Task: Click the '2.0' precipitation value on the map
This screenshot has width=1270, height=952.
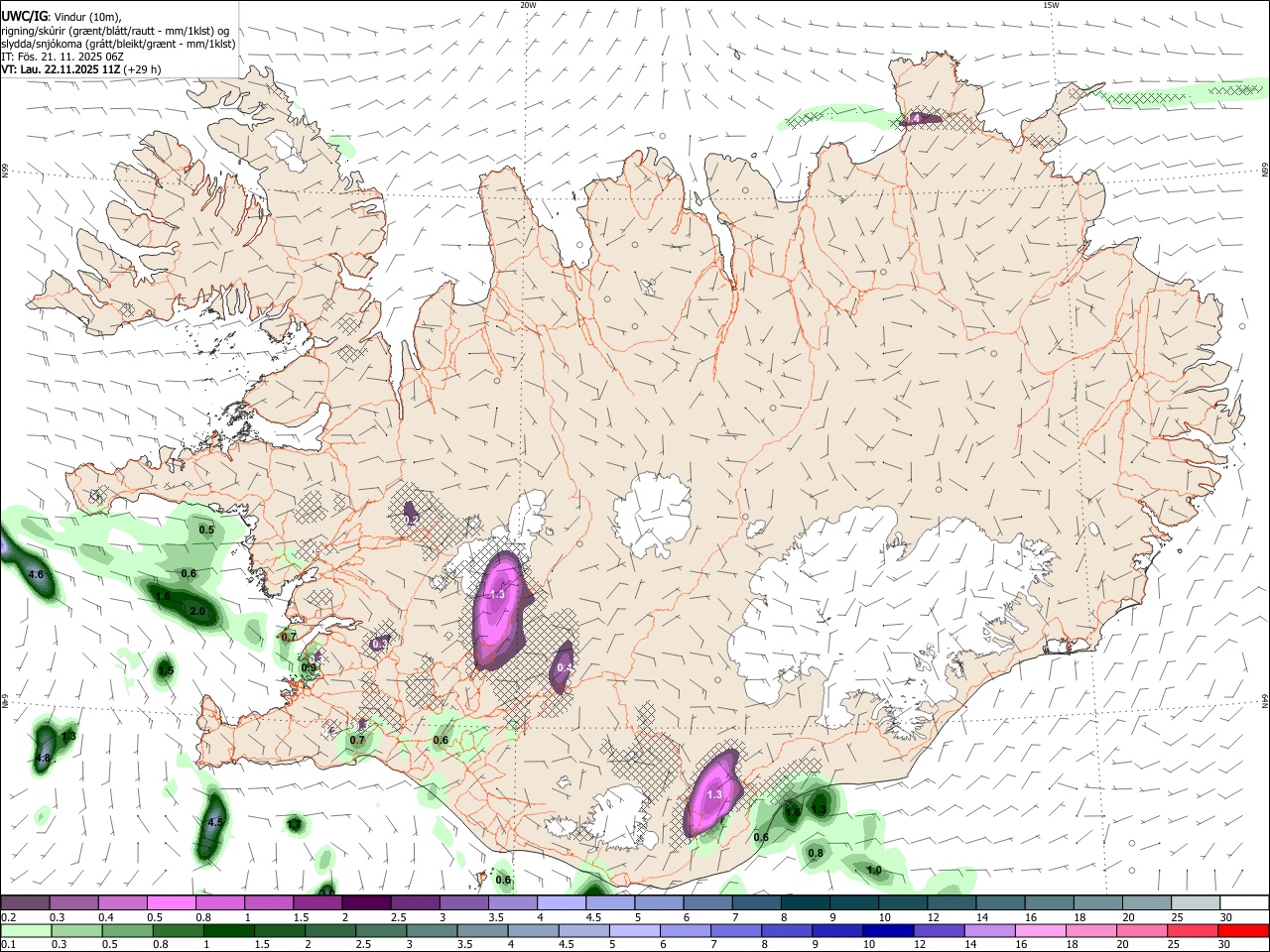Action: 197,612
